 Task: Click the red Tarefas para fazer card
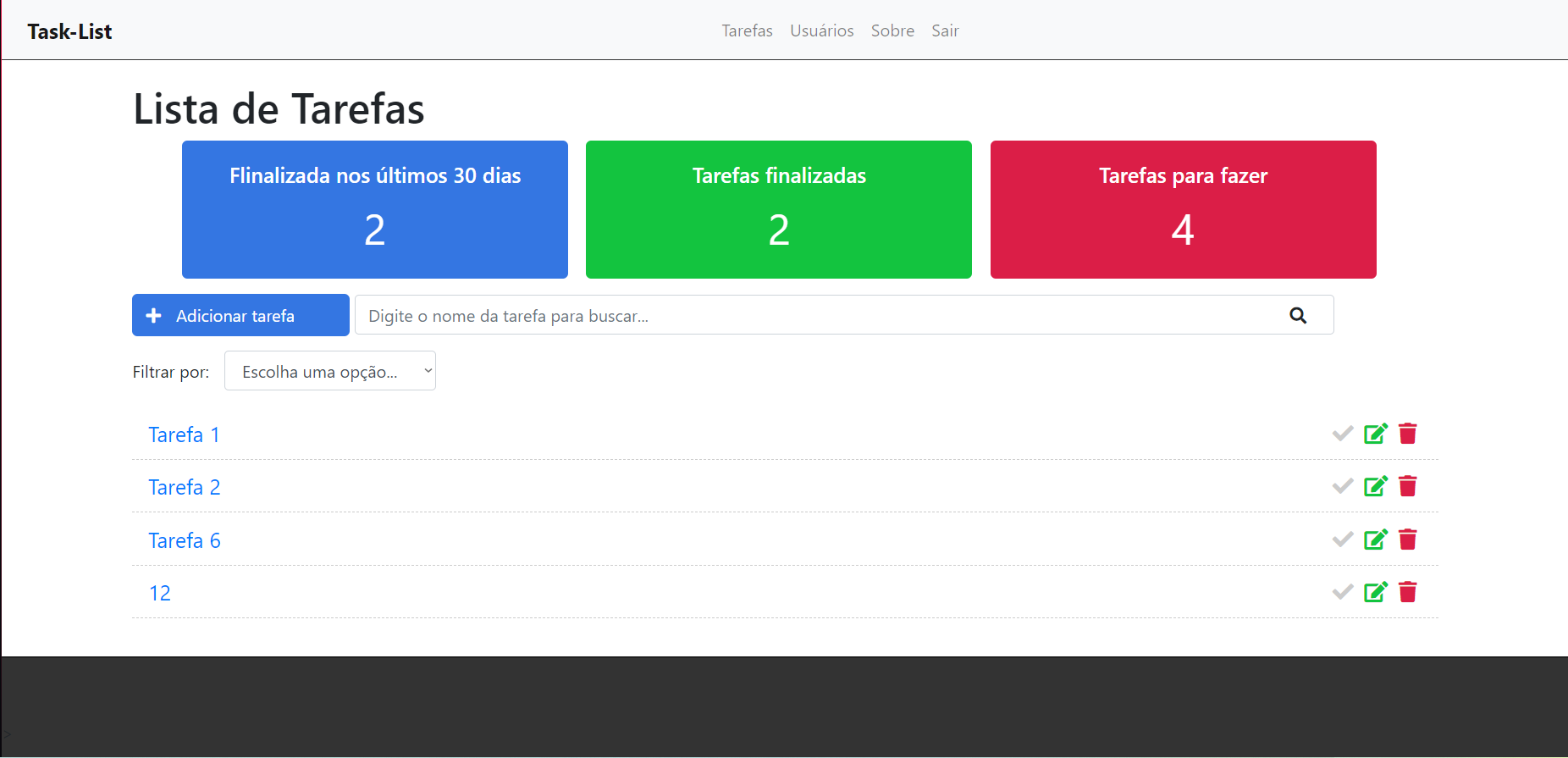[x=1184, y=209]
